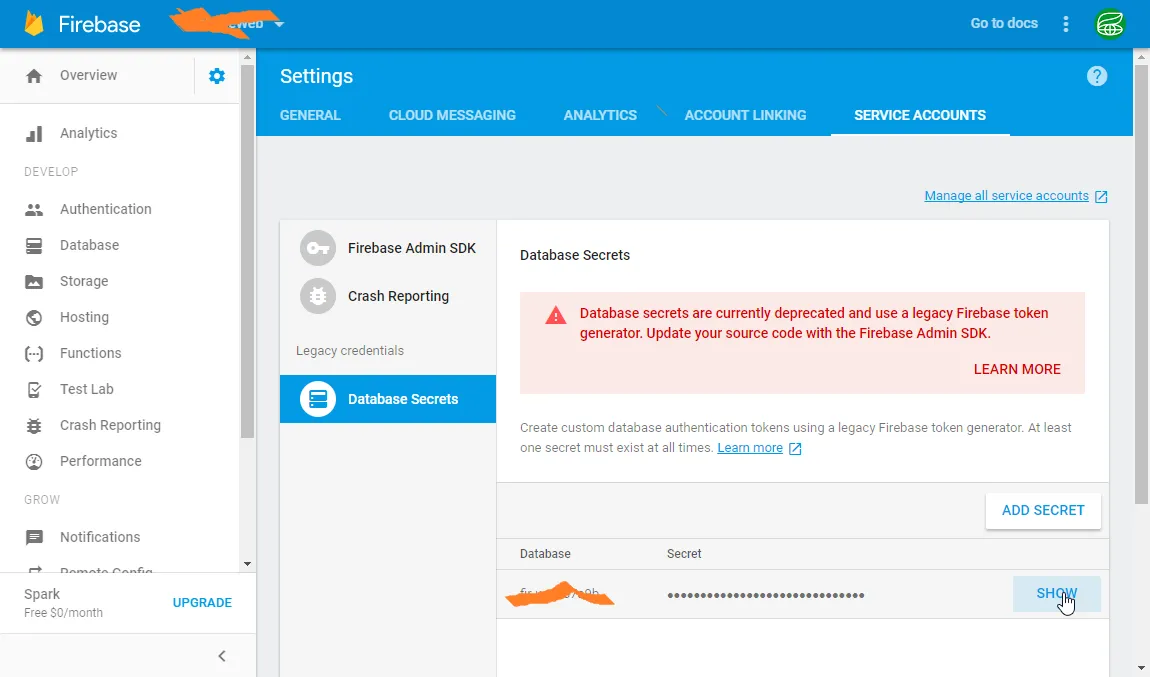Click the main page scrollbar thumb
The height and width of the screenshot is (677, 1150).
(x=1141, y=284)
